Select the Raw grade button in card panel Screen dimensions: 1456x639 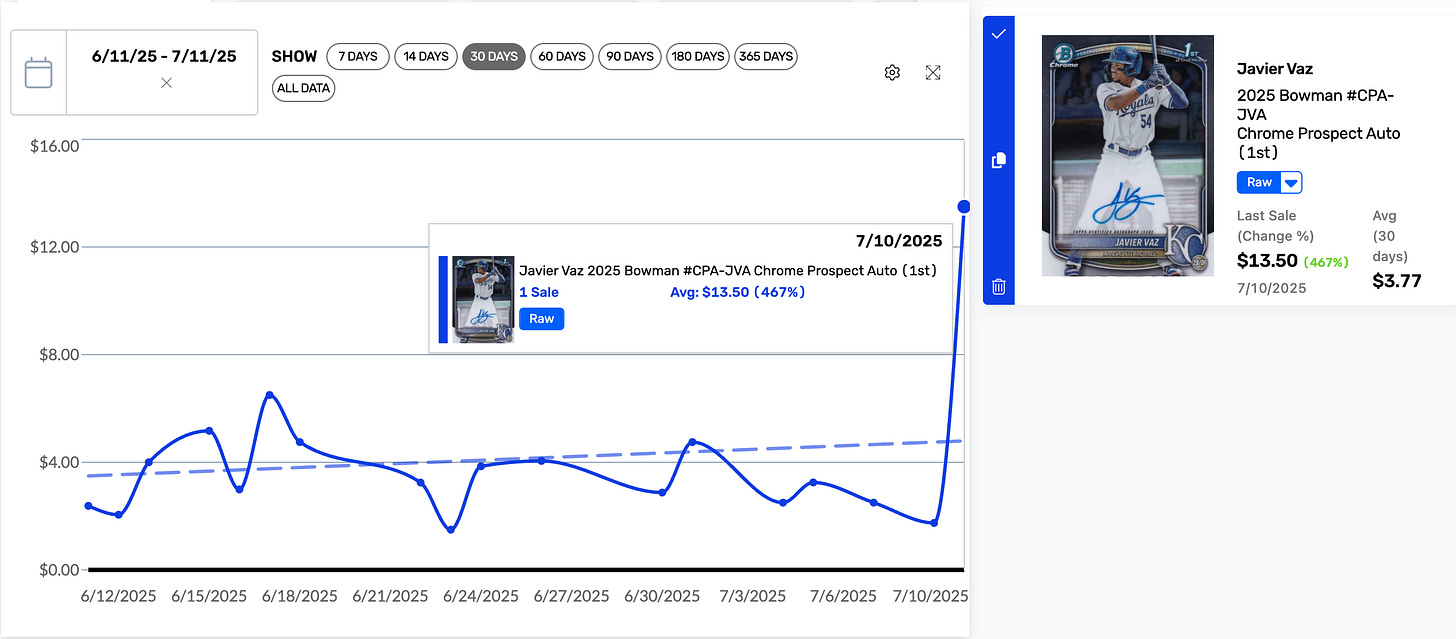coord(1259,183)
